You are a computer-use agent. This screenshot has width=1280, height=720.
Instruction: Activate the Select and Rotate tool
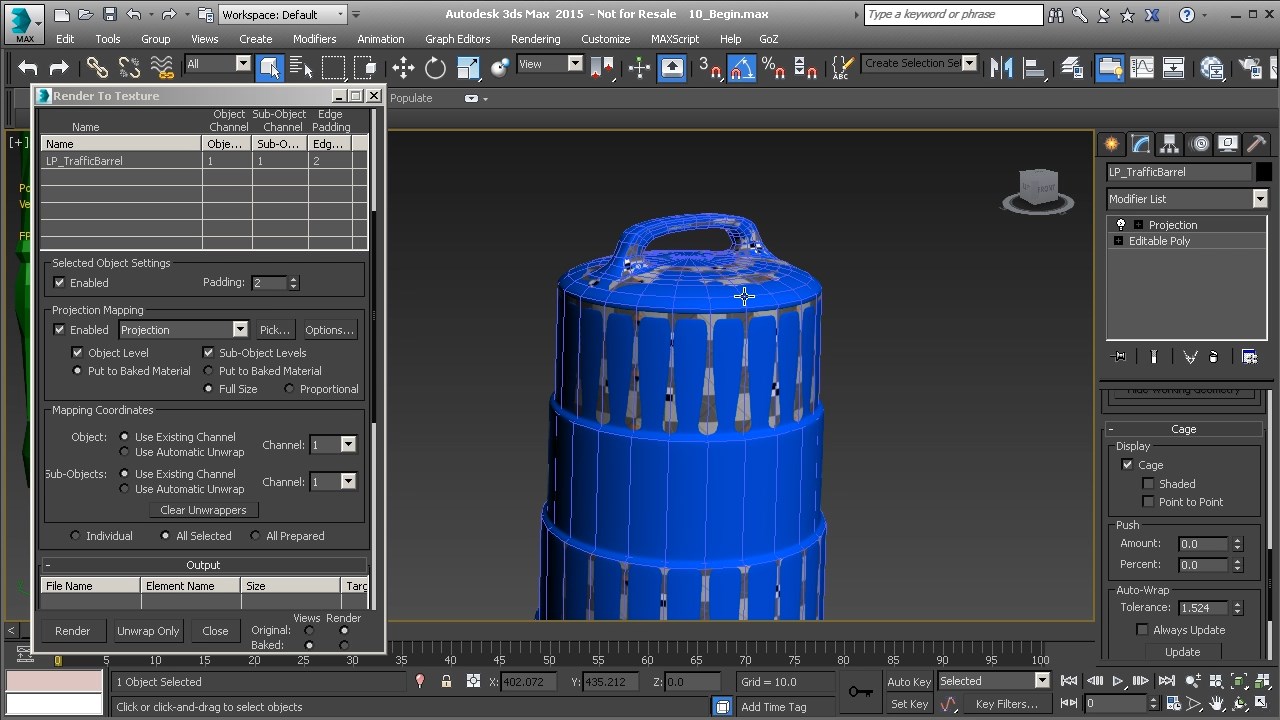[434, 68]
